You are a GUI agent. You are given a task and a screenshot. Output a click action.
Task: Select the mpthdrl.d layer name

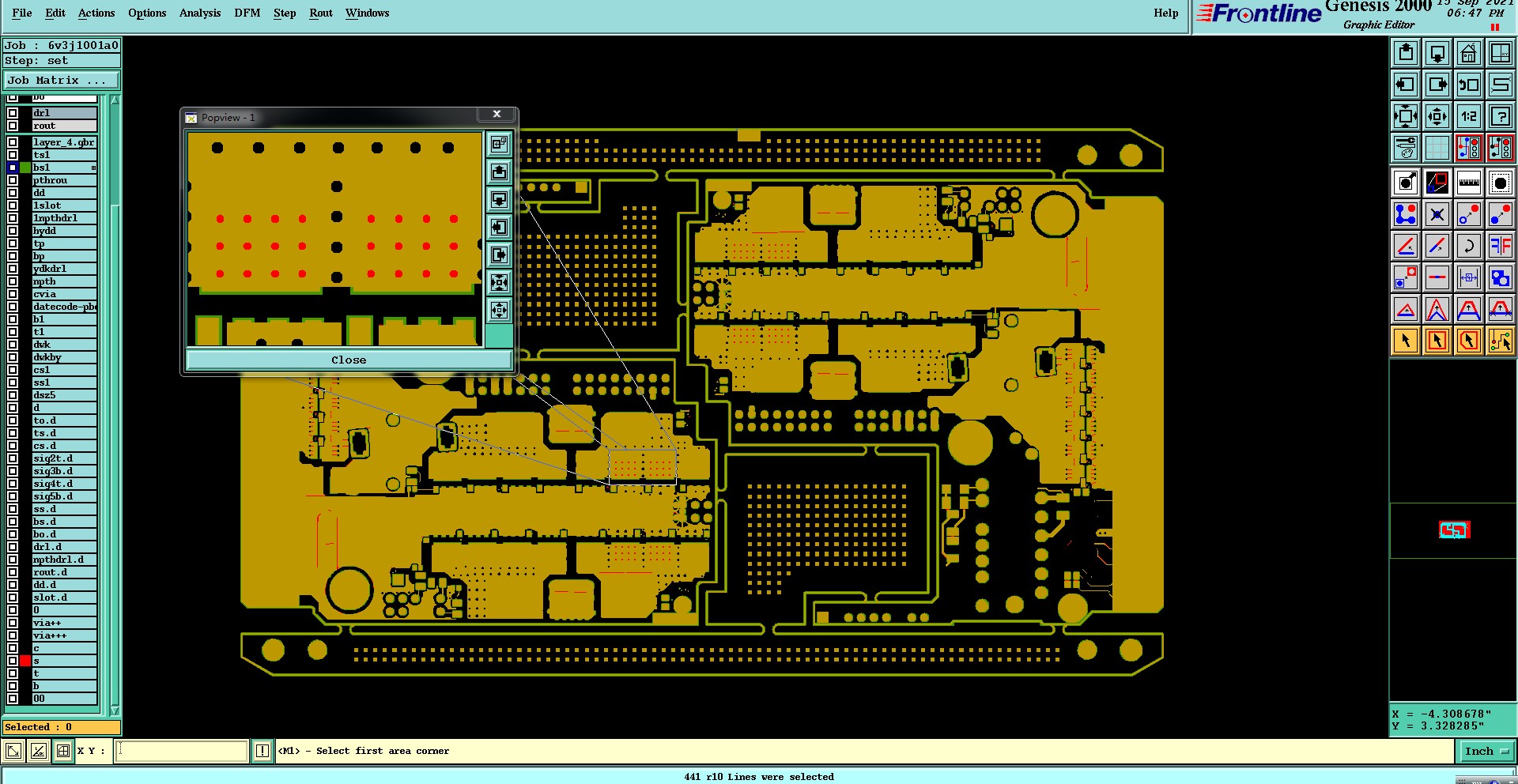click(65, 560)
